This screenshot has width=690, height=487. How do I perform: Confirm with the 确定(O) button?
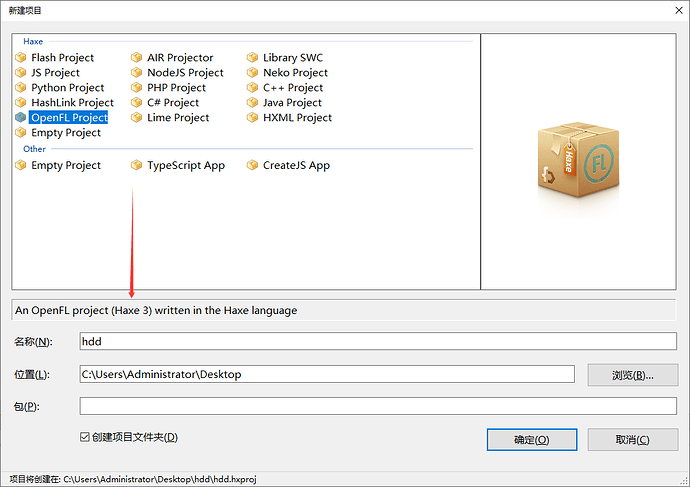pyautogui.click(x=532, y=439)
